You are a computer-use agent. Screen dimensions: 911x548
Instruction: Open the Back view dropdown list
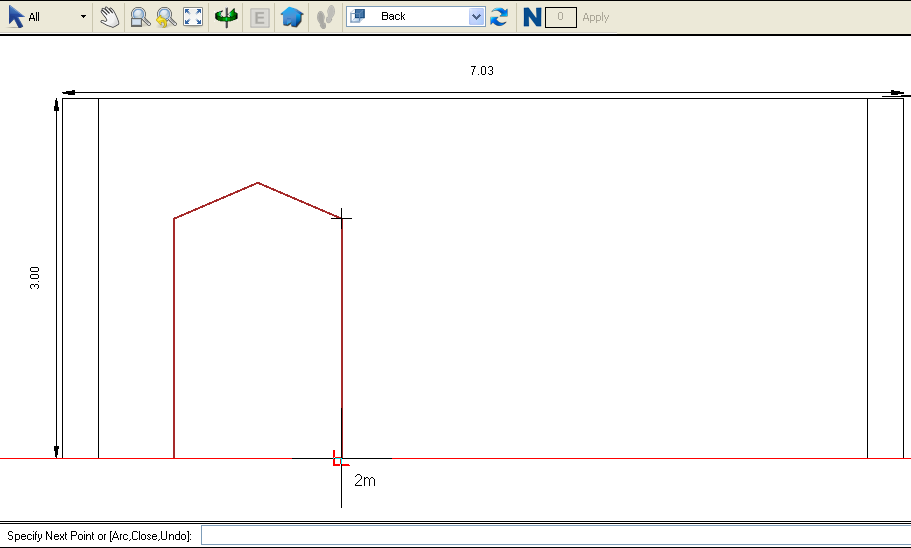(415, 16)
